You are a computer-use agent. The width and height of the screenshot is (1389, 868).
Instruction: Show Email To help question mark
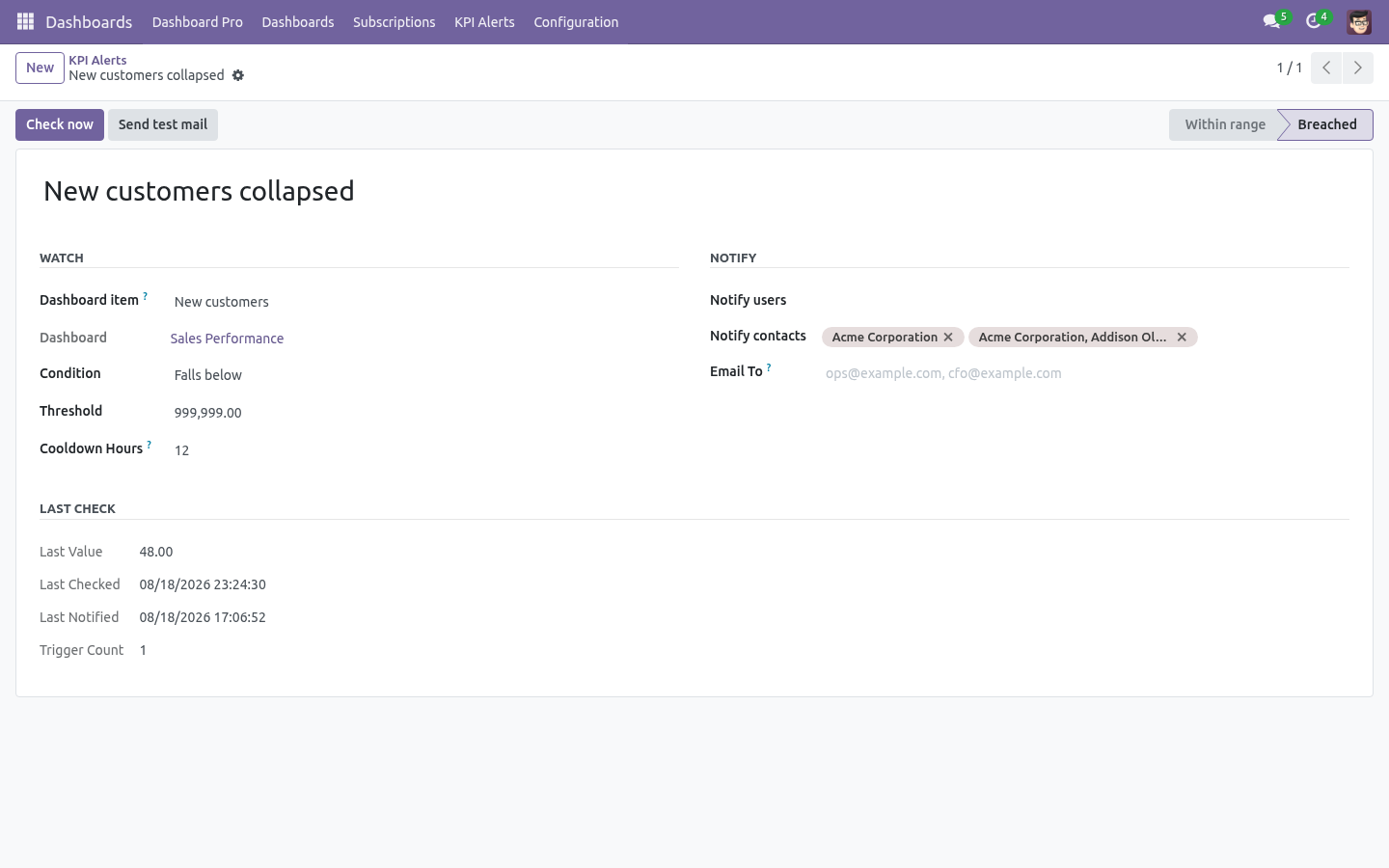(769, 367)
